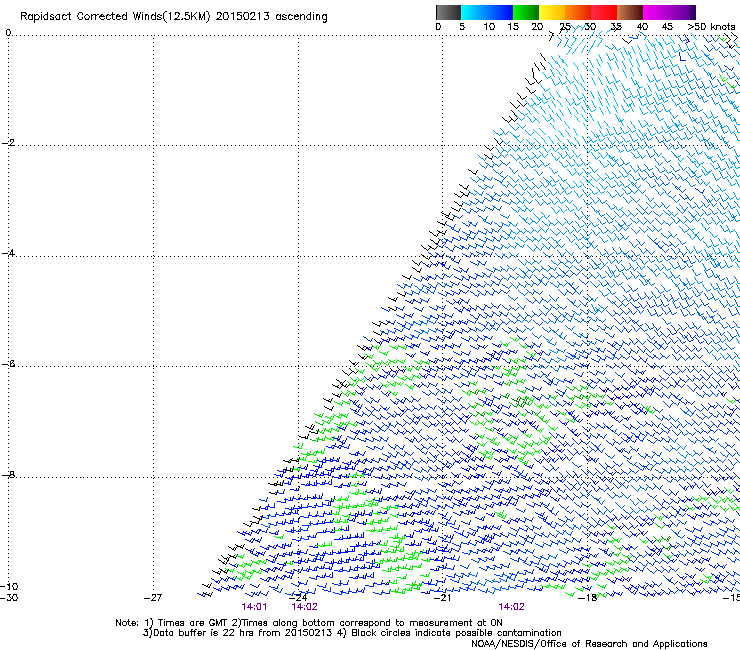
Task: Pick the brown 35-40 knots legend swatch
Action: click(x=630, y=12)
